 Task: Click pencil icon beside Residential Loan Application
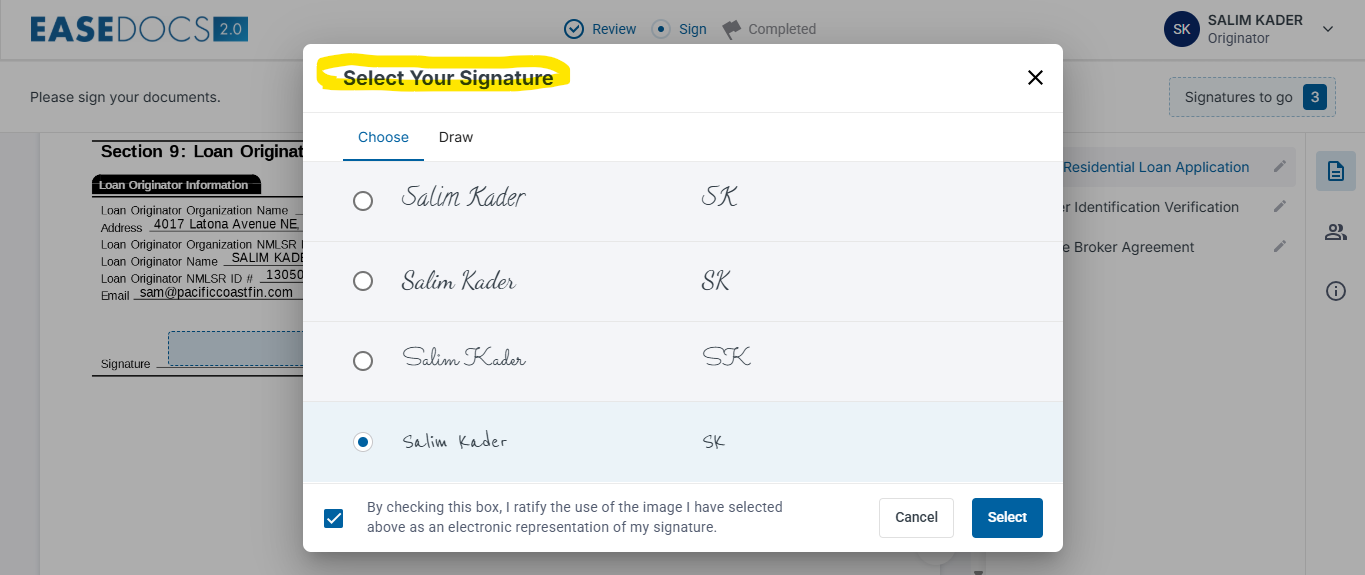[x=1280, y=167]
